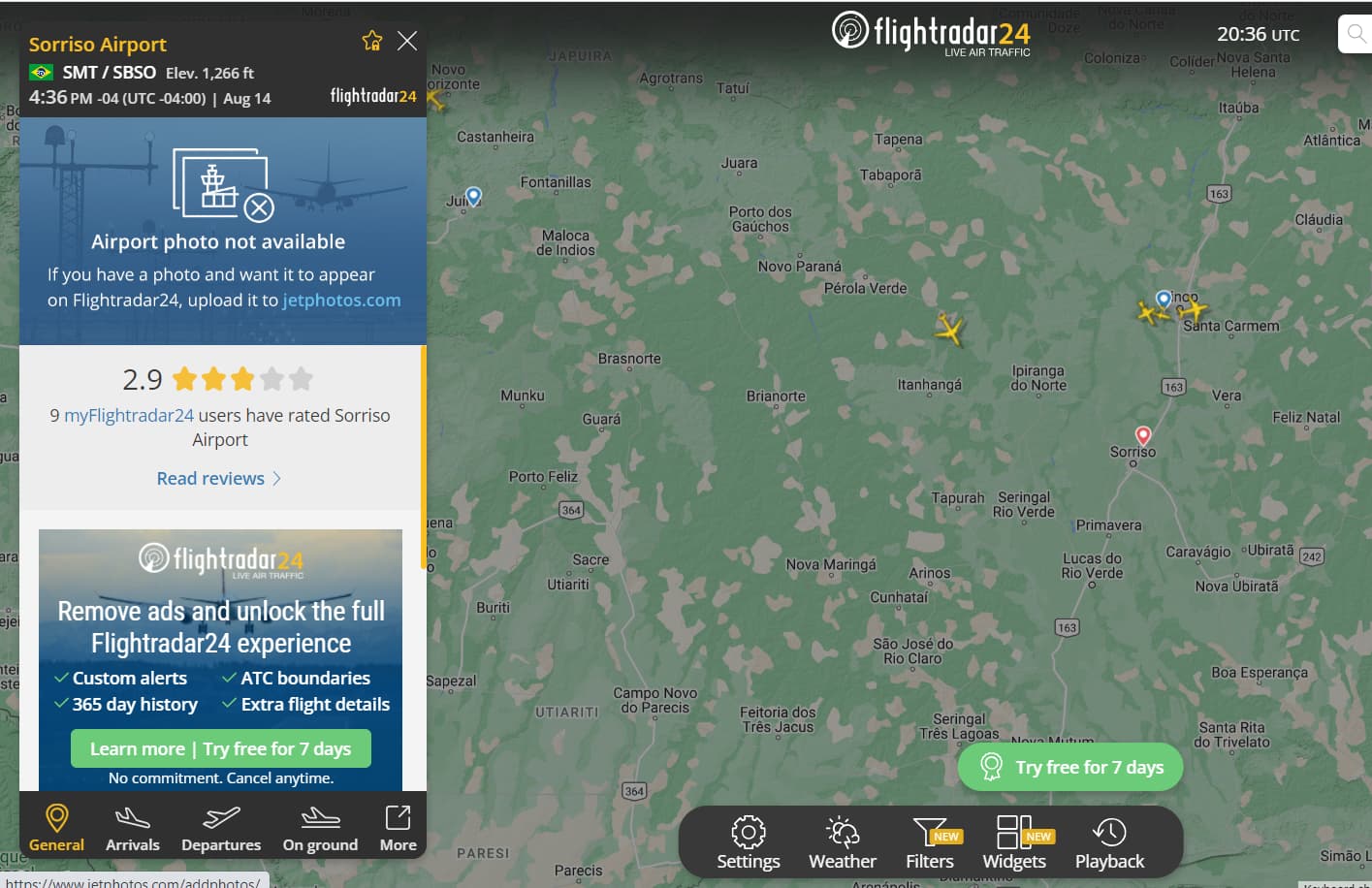Viewport: 1372px width, 888px height.
Task: Open the Widgets panel
Action: coord(1015,843)
